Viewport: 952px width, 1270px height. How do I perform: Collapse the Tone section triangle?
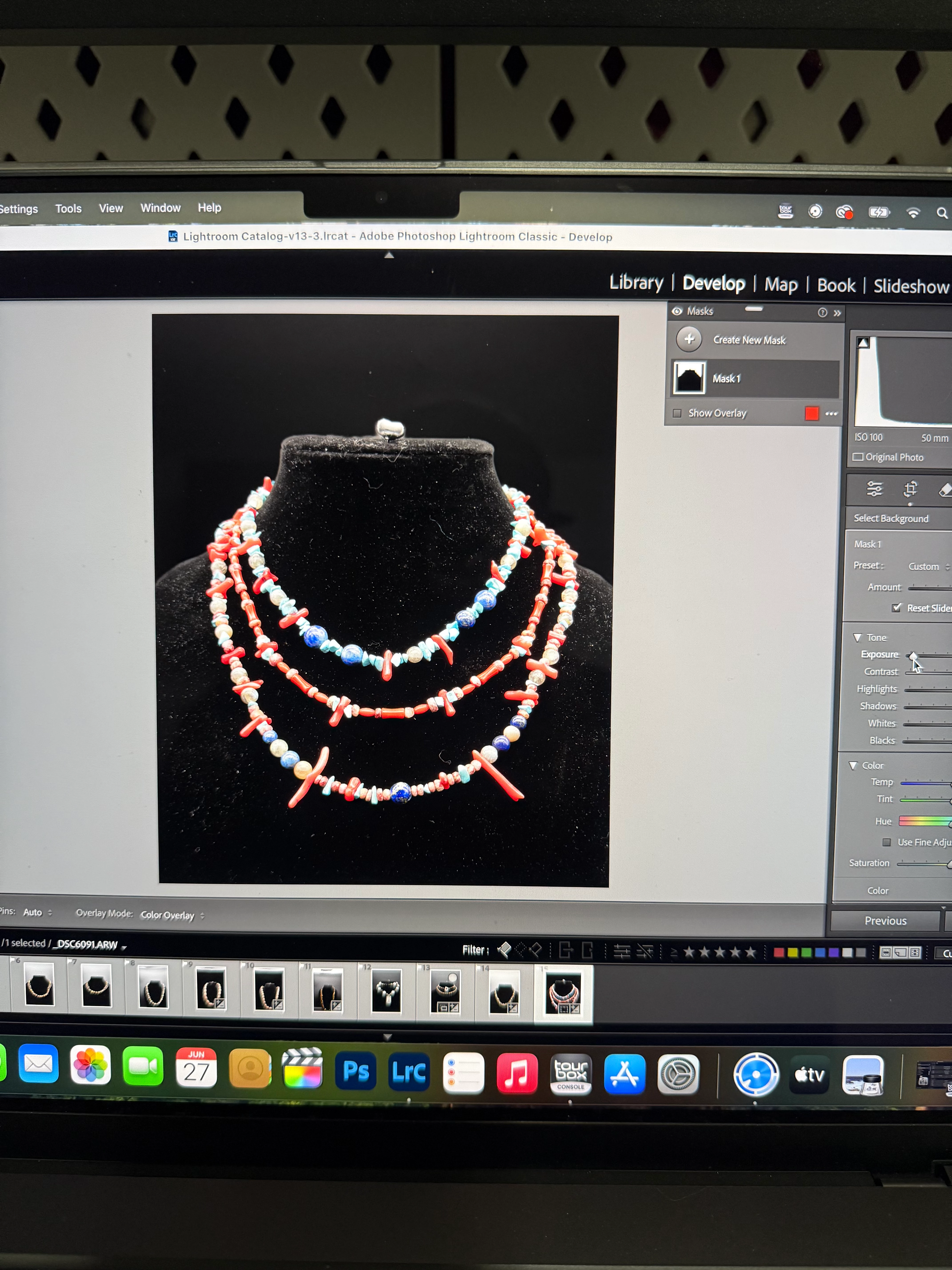tap(857, 637)
